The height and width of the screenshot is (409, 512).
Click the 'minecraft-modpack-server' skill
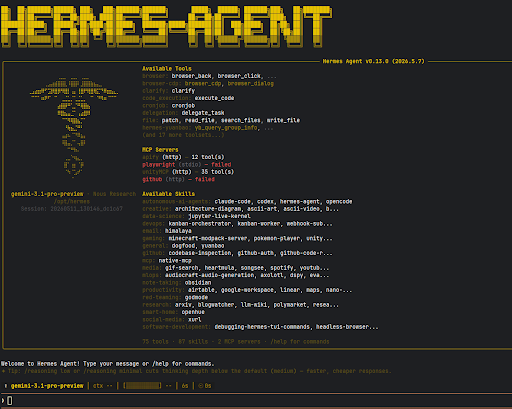coord(208,238)
